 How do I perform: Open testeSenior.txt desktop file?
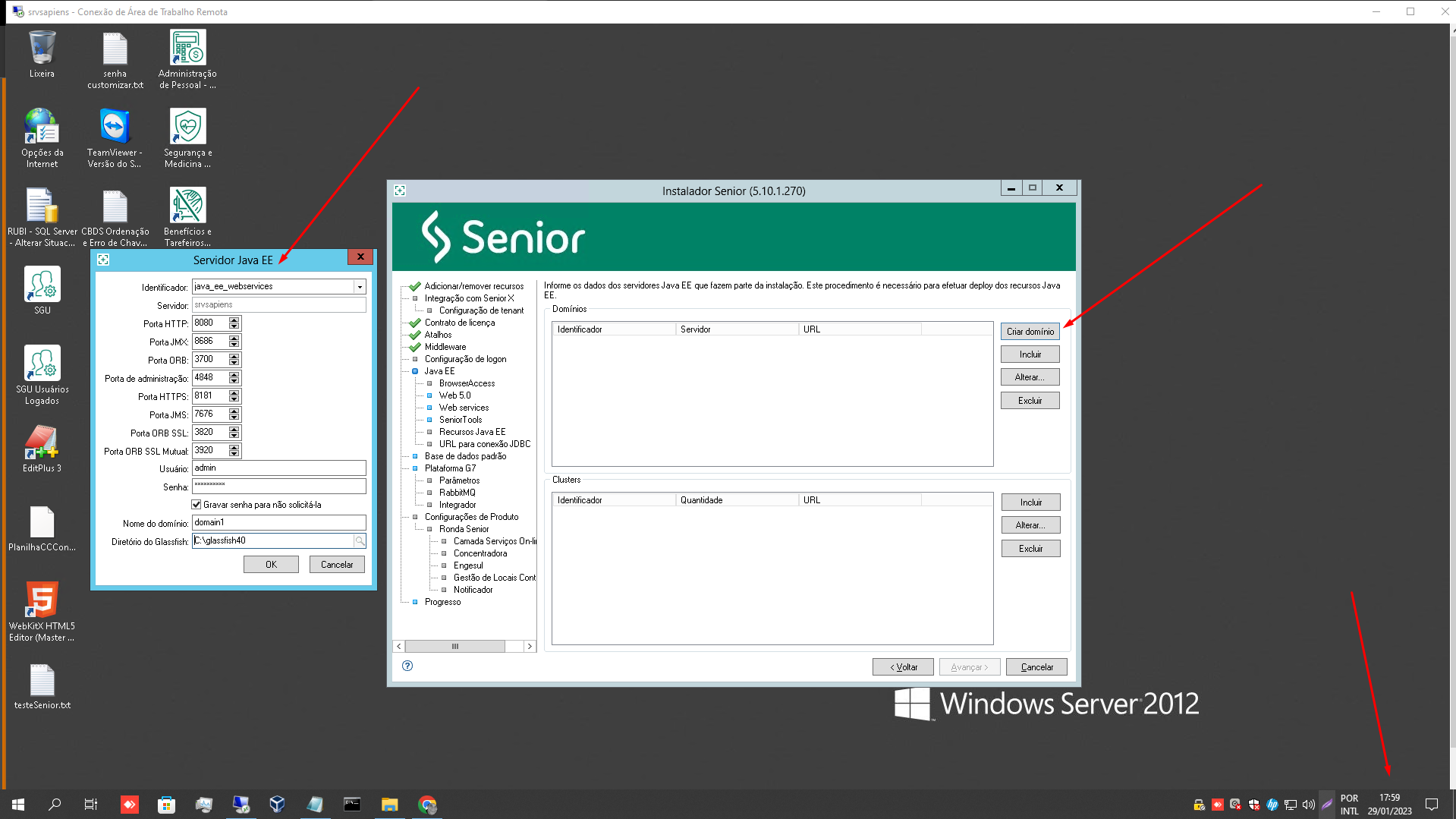pos(42,687)
